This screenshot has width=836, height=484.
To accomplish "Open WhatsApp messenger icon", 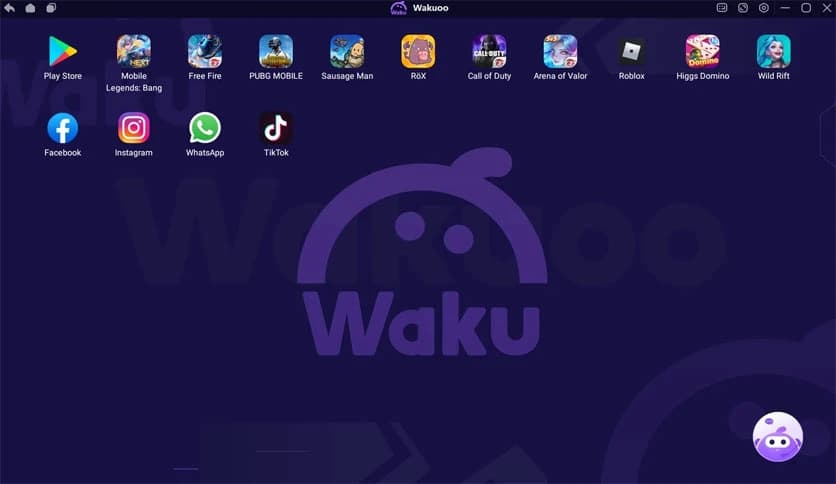I will click(x=205, y=128).
